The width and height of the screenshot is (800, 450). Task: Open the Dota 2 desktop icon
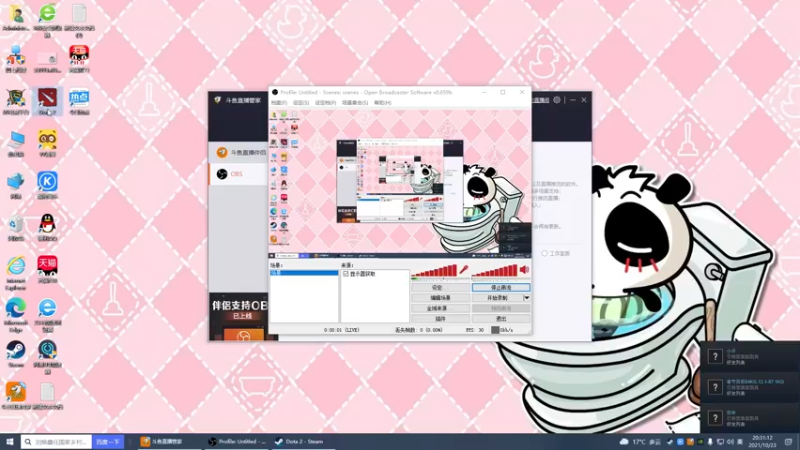click(x=47, y=101)
